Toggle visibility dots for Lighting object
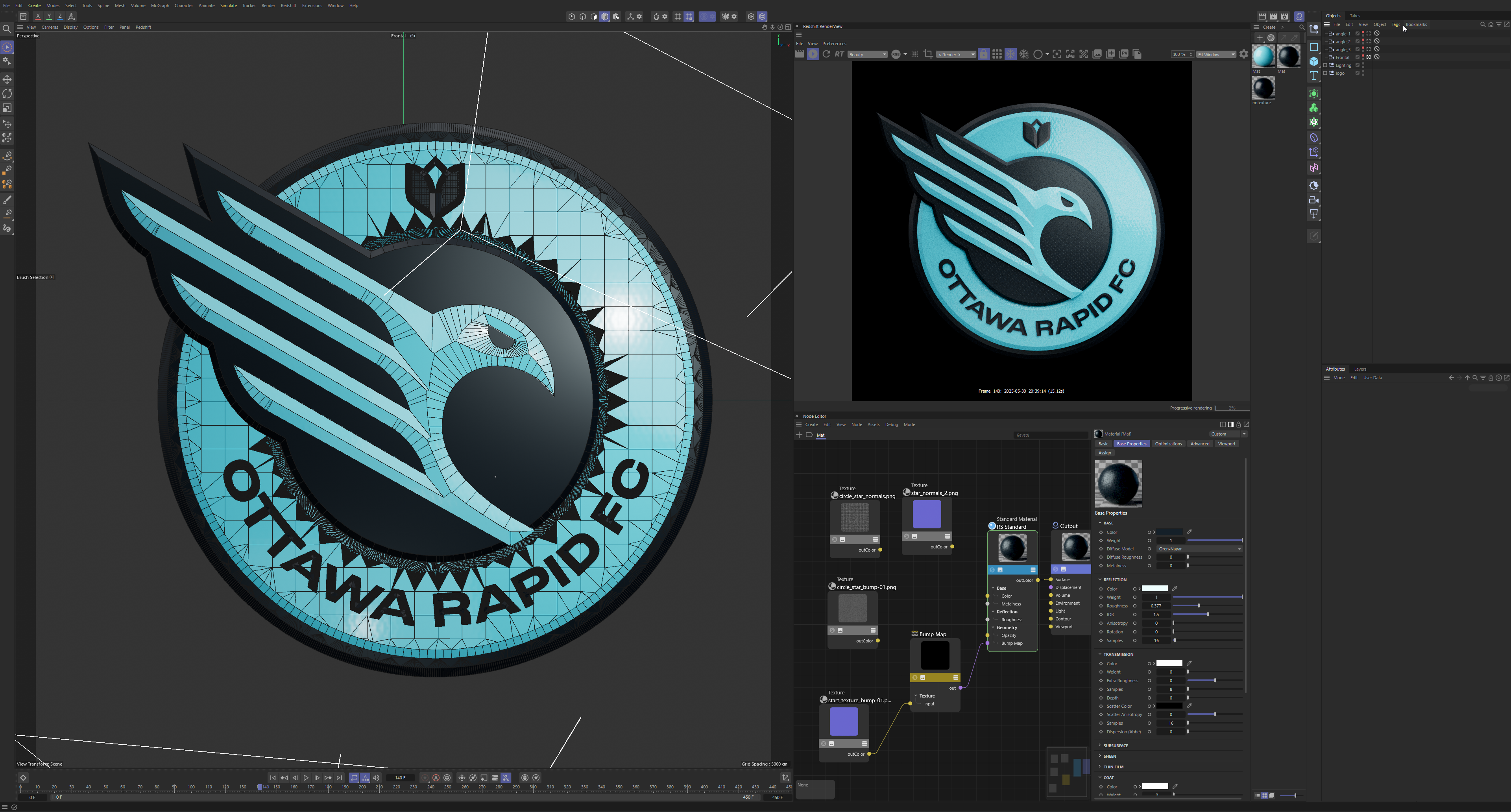Image resolution: width=1511 pixels, height=812 pixels. pos(1363,65)
